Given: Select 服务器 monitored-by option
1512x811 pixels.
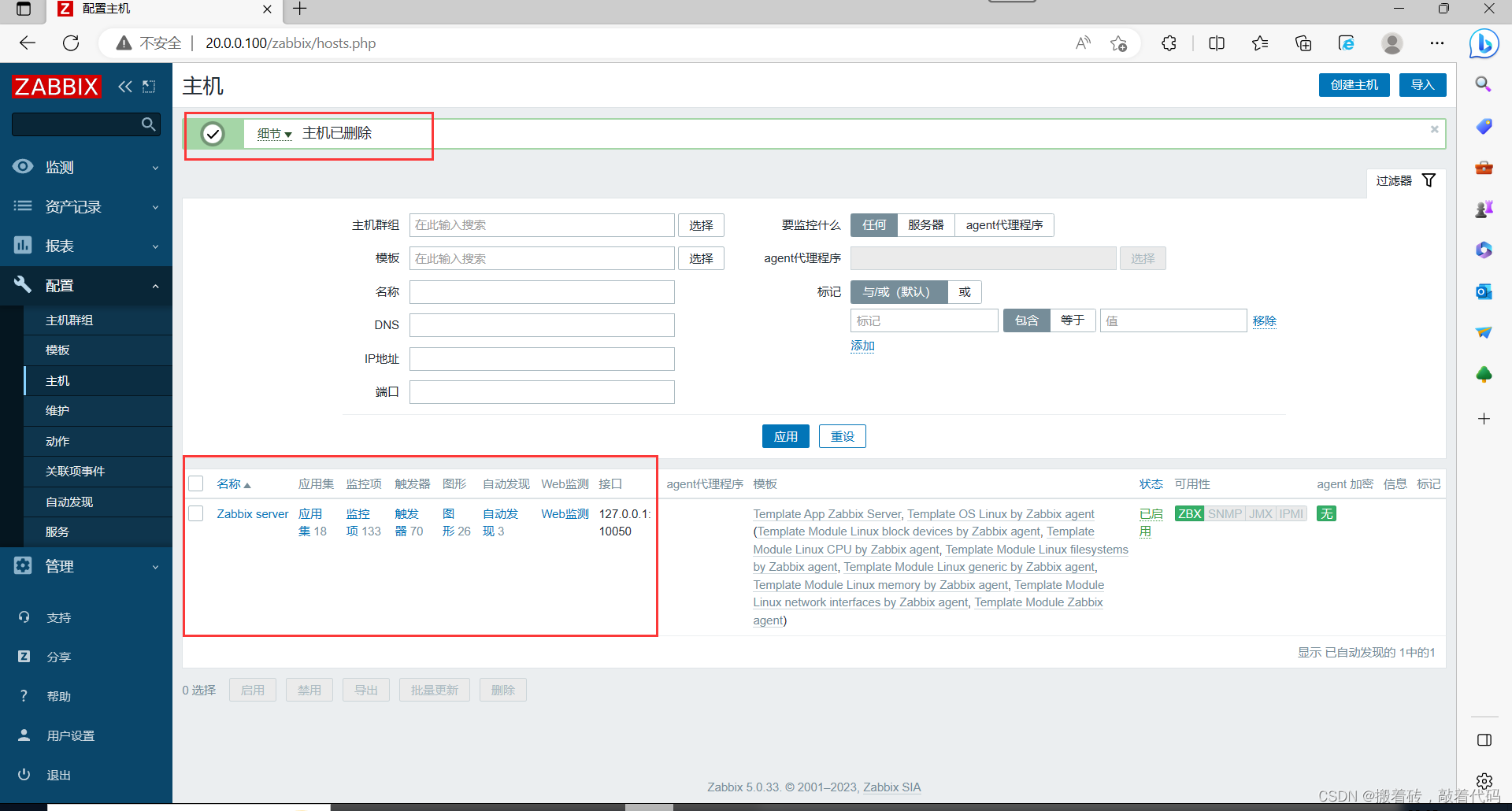Looking at the screenshot, I should 925,225.
